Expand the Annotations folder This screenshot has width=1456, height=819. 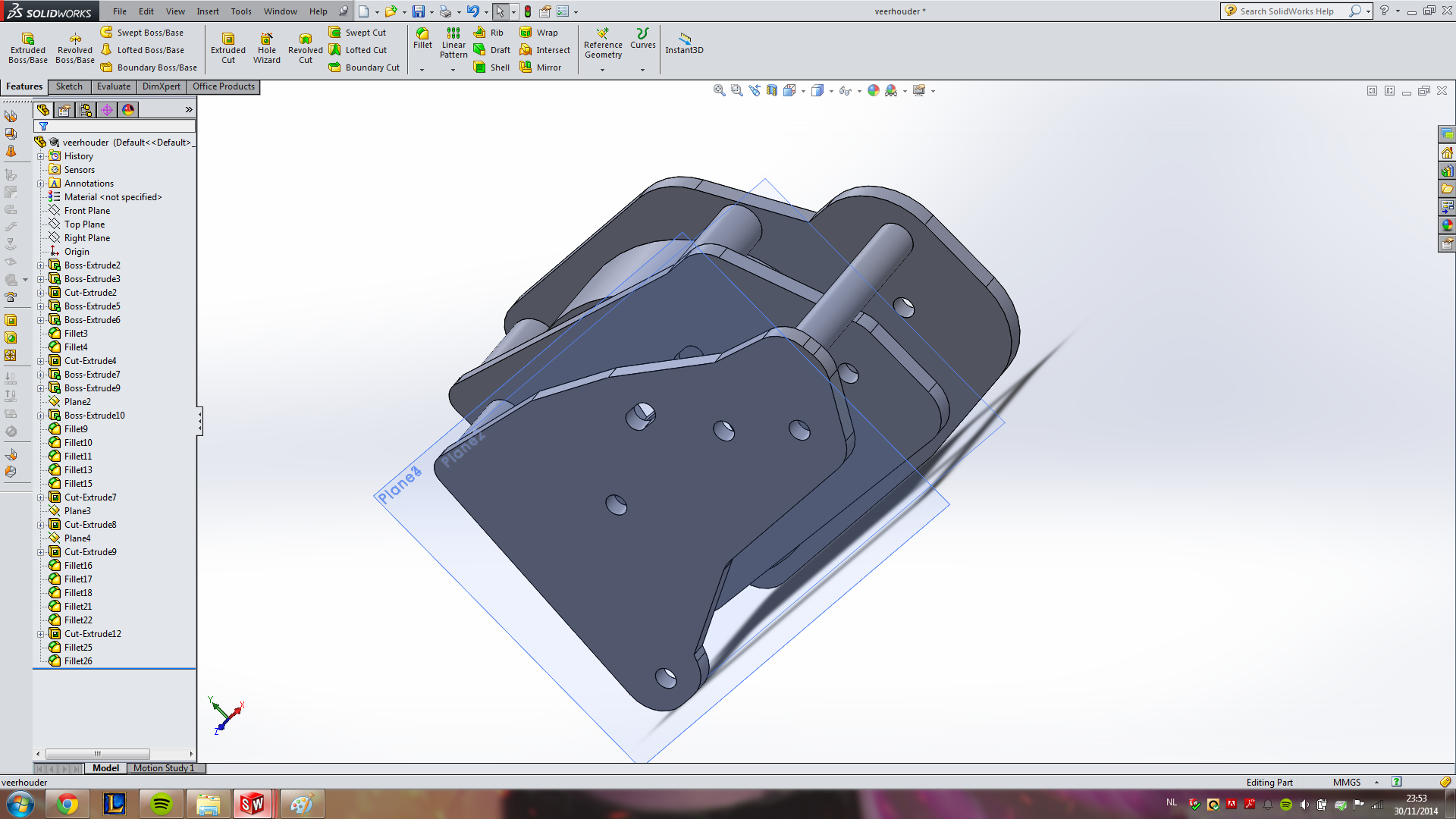point(41,184)
